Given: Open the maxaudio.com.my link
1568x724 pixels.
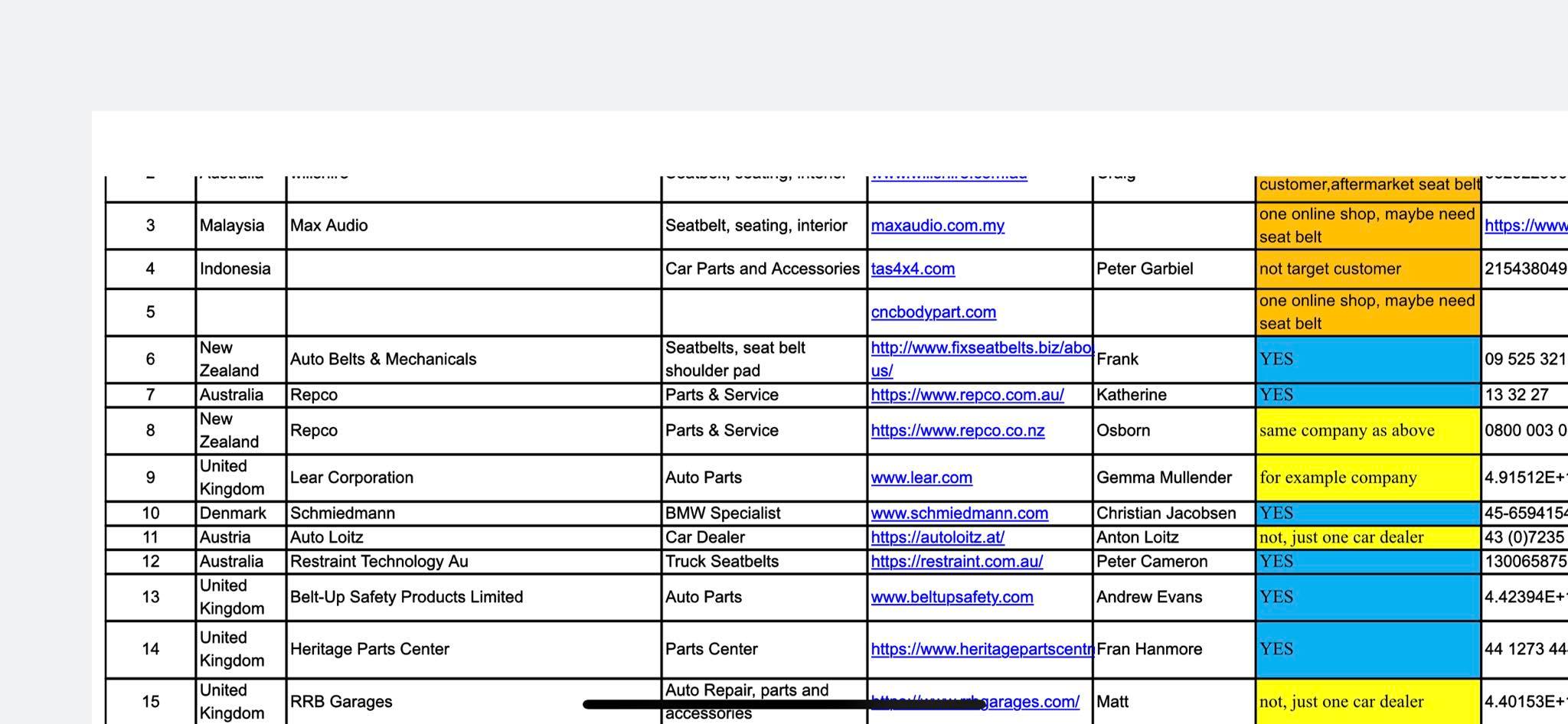Looking at the screenshot, I should tap(937, 226).
